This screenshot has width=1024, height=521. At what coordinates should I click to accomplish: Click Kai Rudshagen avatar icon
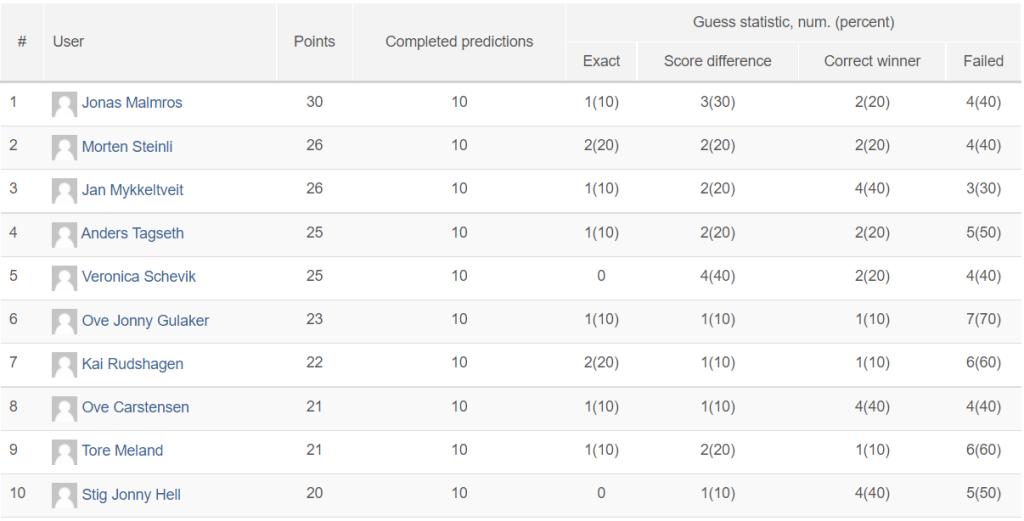pyautogui.click(x=64, y=365)
